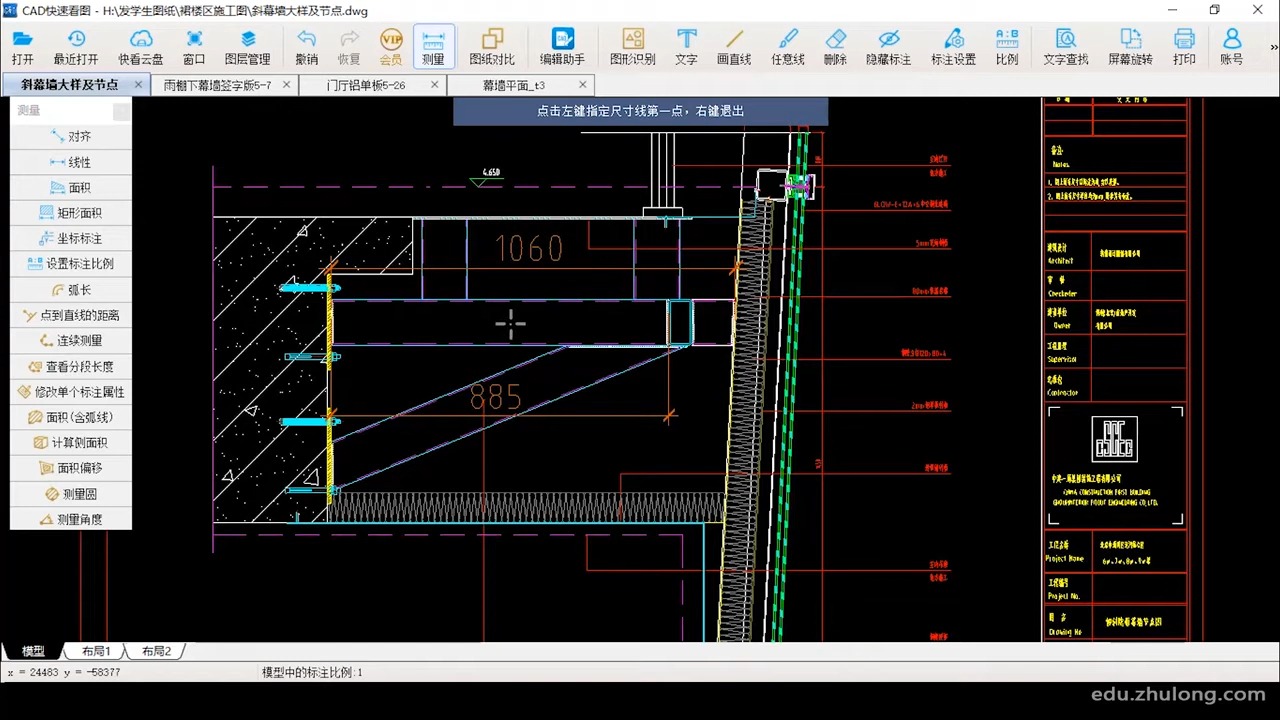
Task: Choose 修改单个标注属性 option
Action: tap(71, 392)
